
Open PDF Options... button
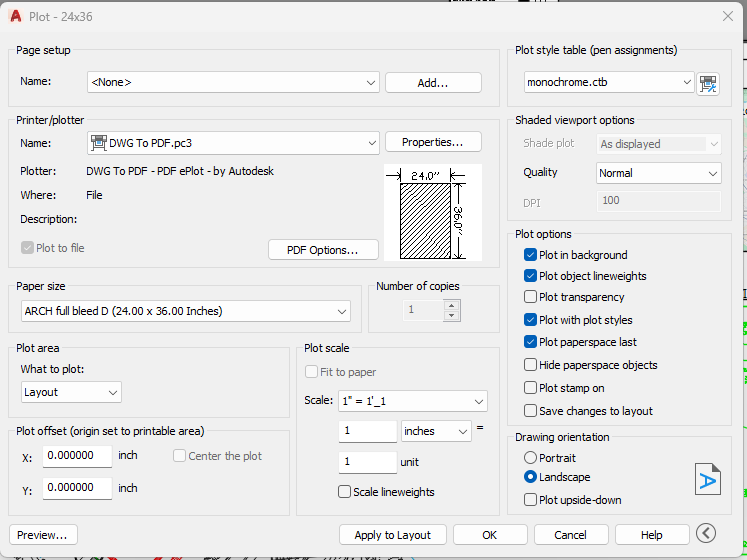(x=323, y=250)
